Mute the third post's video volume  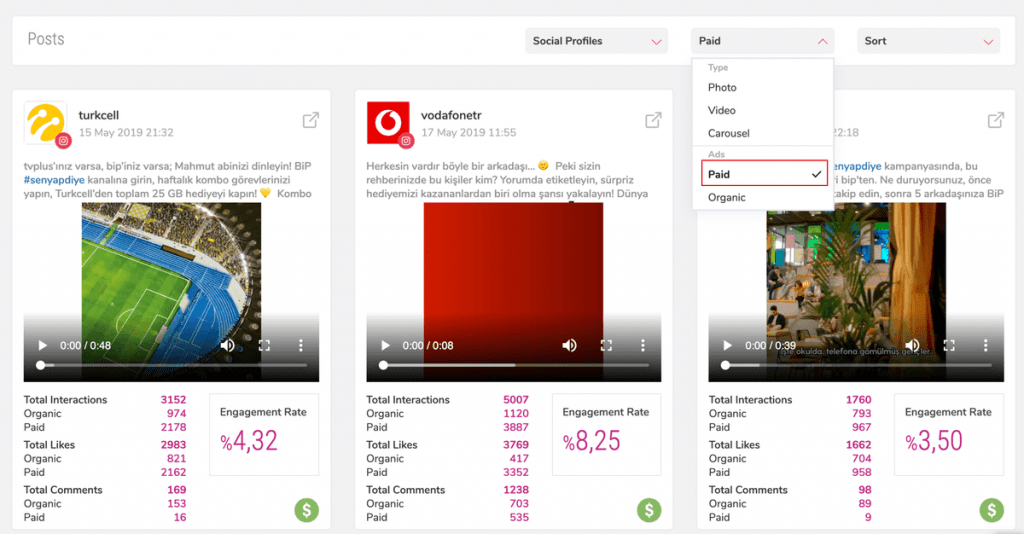click(912, 345)
